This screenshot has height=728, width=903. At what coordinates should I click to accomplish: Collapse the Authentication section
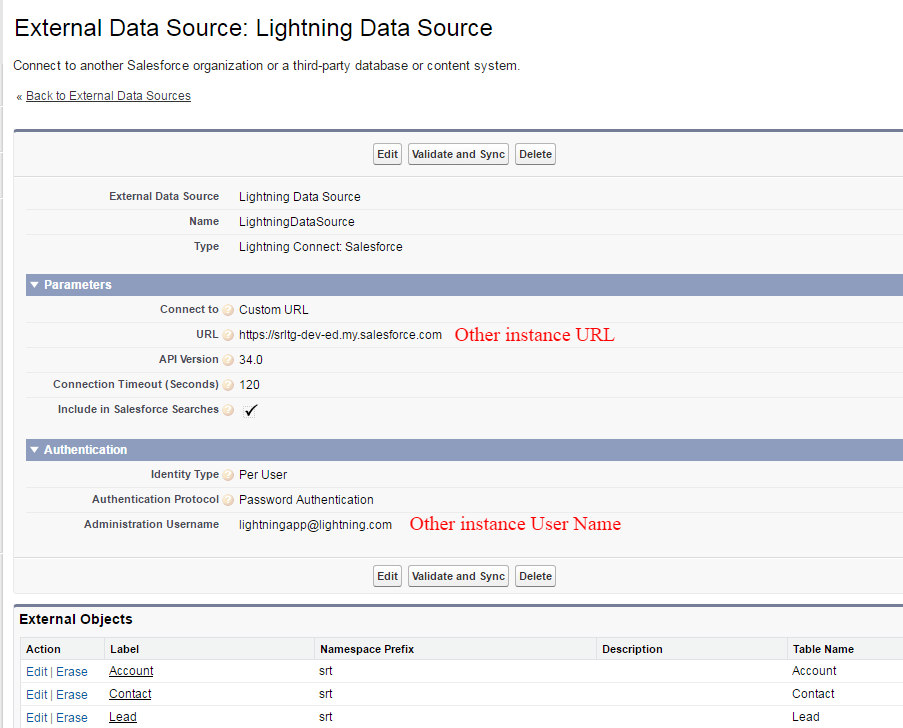[x=35, y=449]
